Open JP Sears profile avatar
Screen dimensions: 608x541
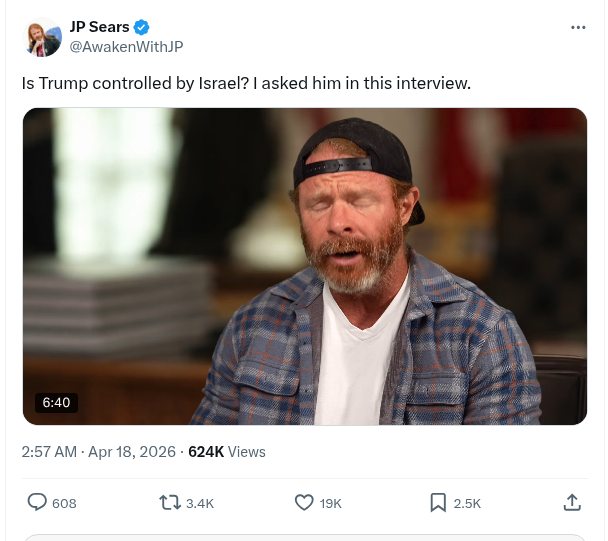[42, 37]
